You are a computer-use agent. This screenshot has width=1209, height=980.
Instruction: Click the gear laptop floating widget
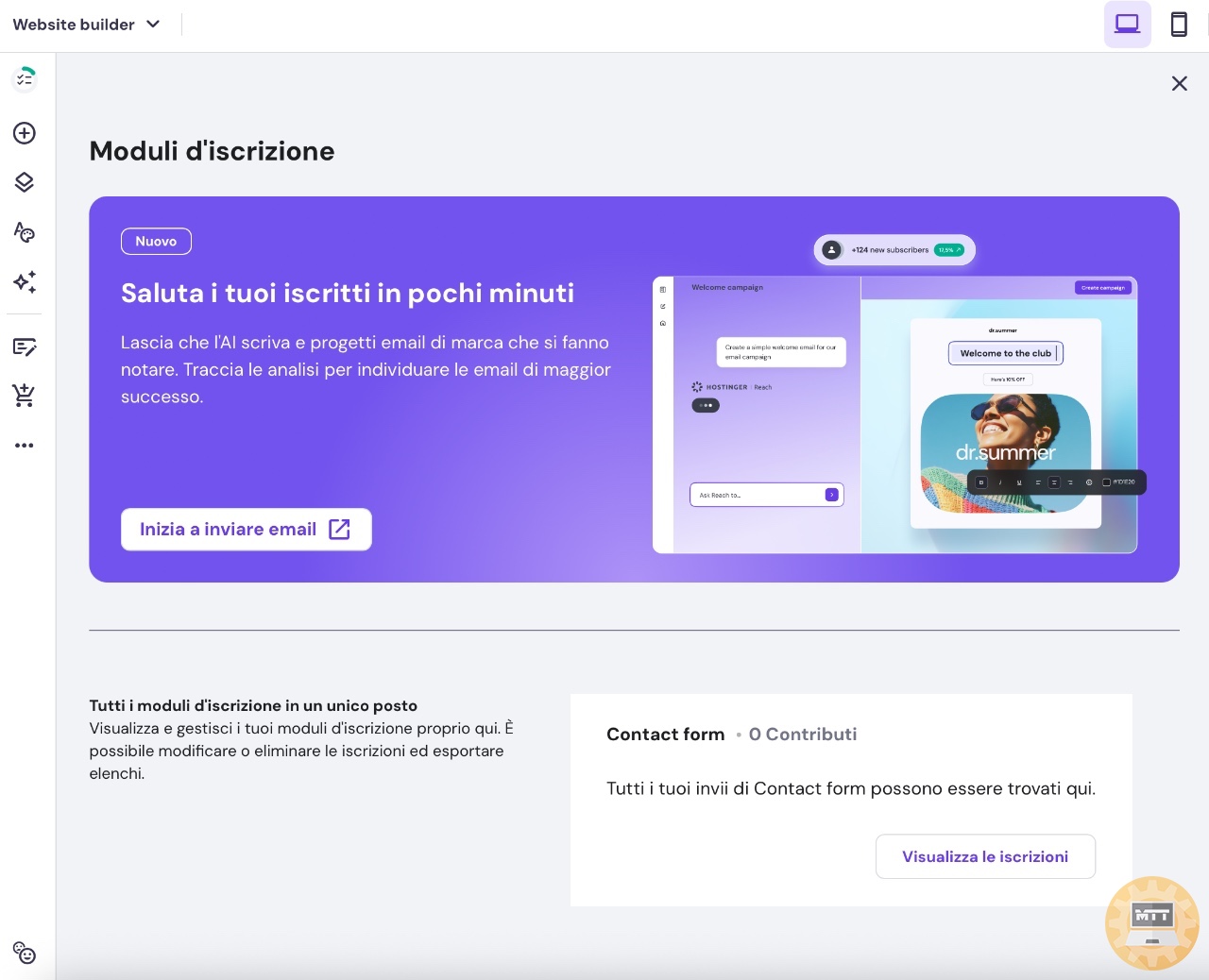point(1152,923)
